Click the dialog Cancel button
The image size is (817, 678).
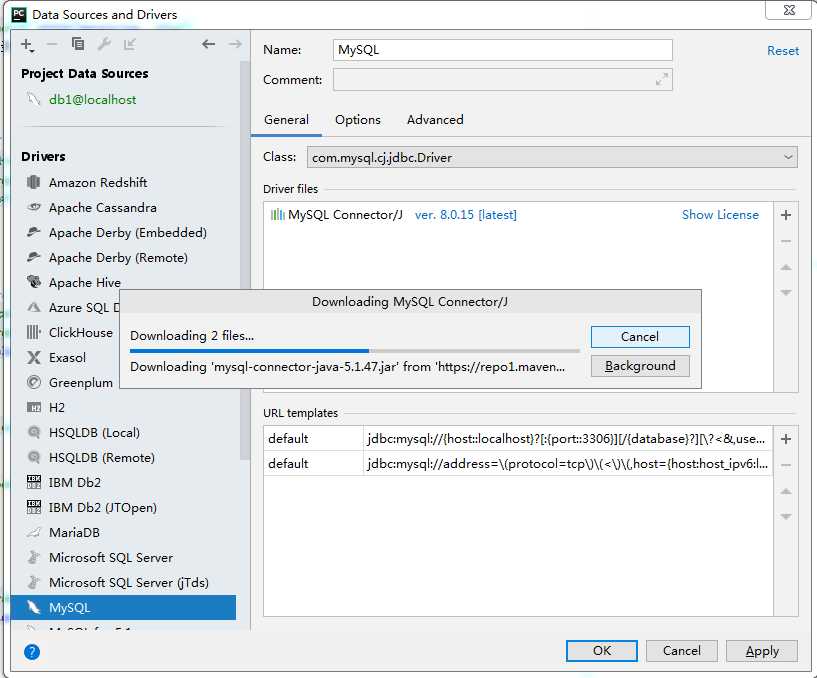click(x=682, y=651)
